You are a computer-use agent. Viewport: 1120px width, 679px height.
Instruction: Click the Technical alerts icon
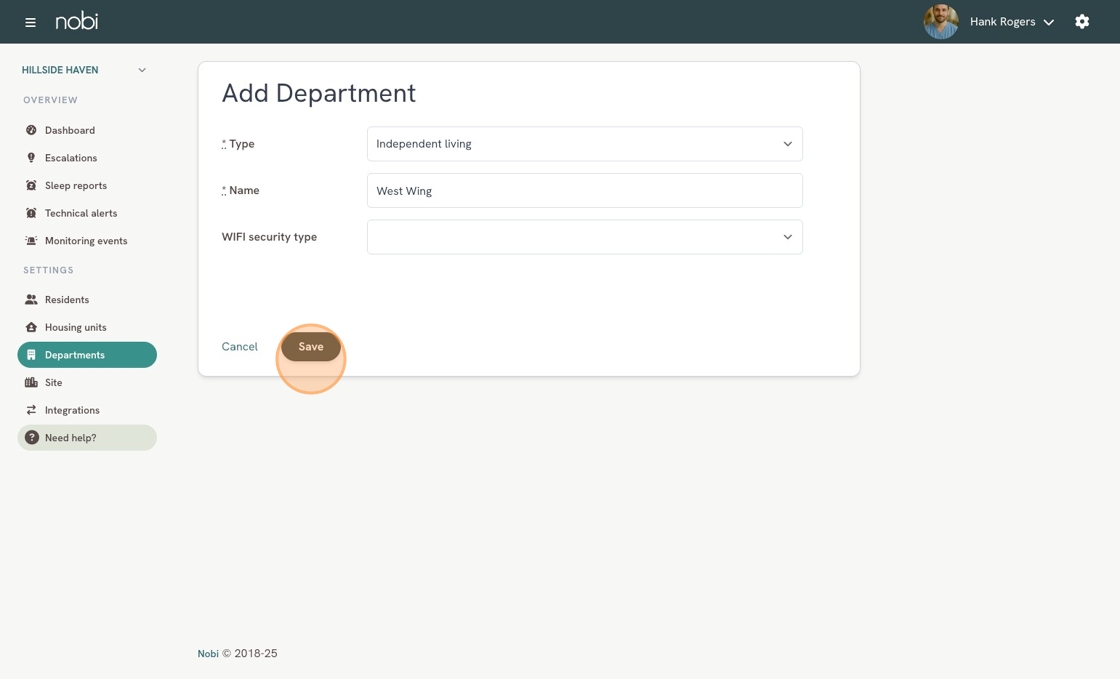(31, 213)
